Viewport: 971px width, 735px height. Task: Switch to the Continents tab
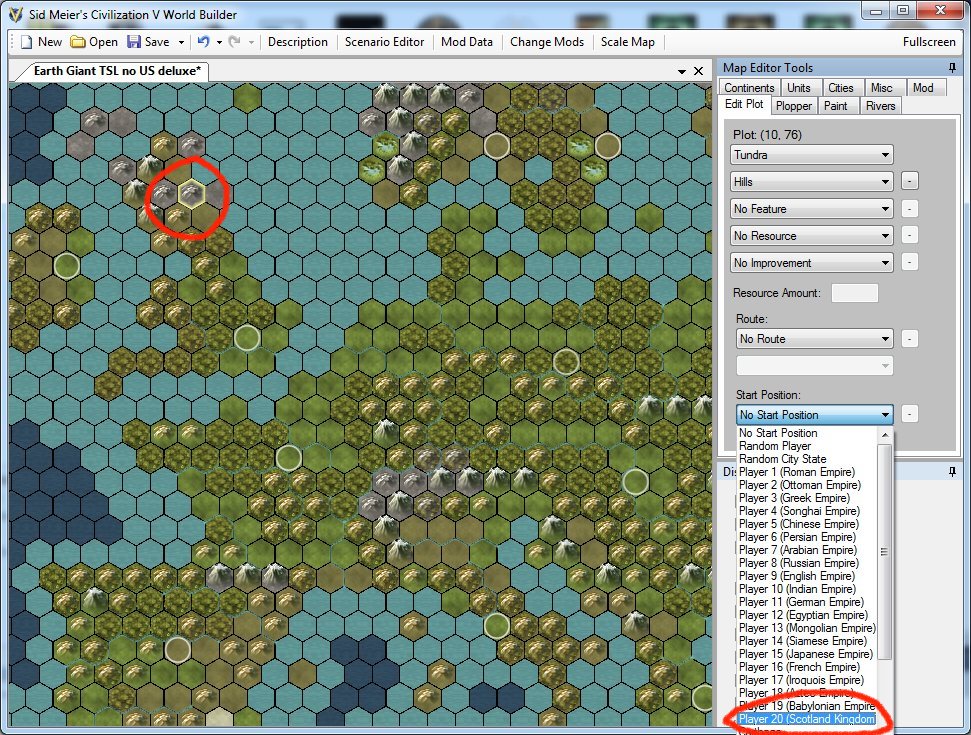[x=749, y=88]
